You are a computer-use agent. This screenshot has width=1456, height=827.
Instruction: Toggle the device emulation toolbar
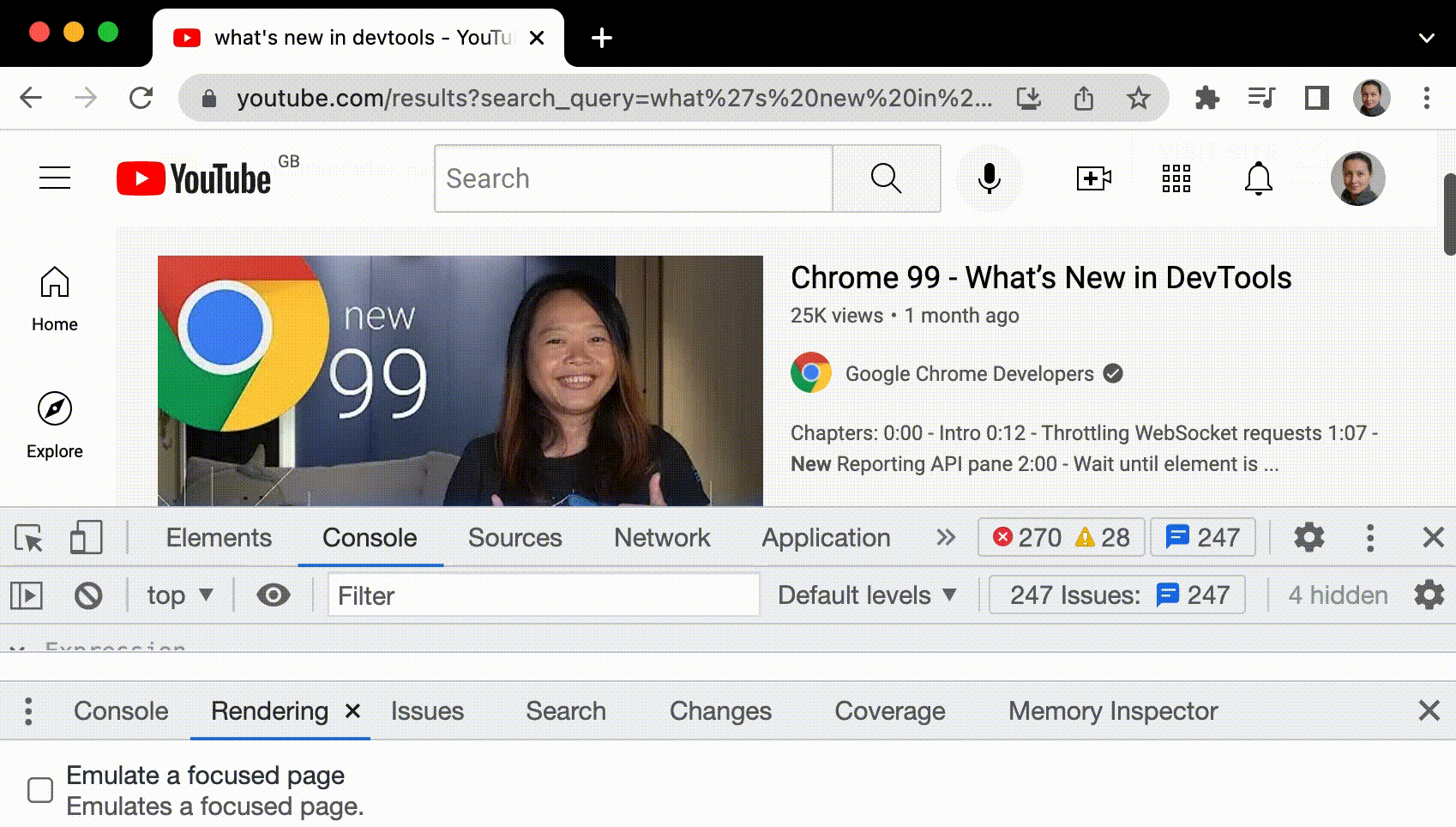click(84, 536)
